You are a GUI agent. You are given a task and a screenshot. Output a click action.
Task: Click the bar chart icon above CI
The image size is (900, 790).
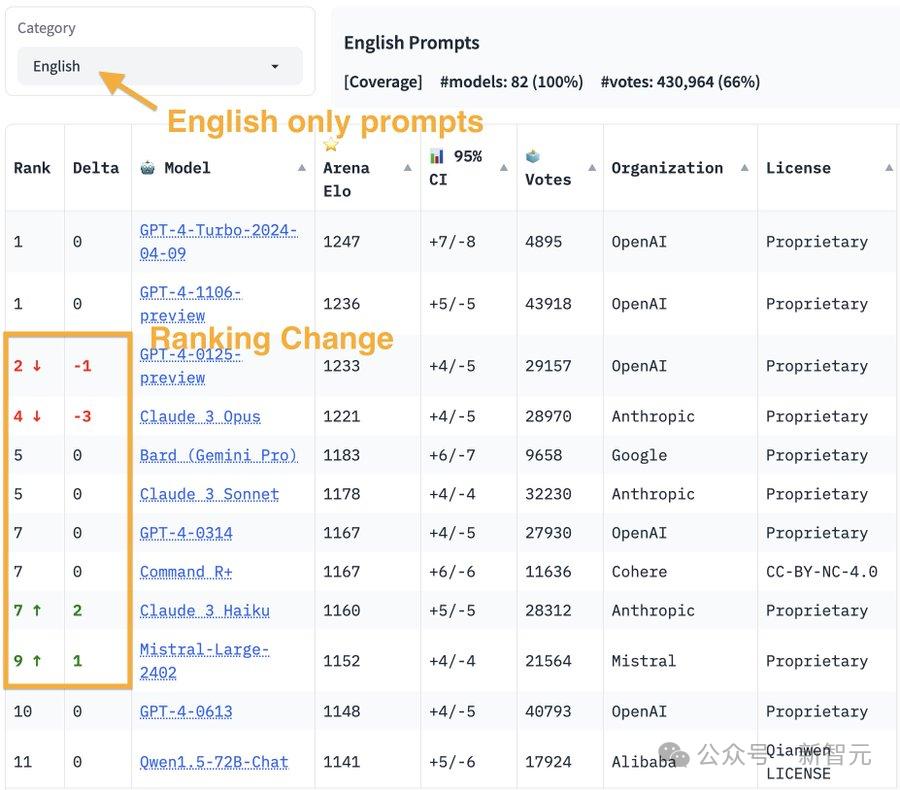(x=437, y=156)
